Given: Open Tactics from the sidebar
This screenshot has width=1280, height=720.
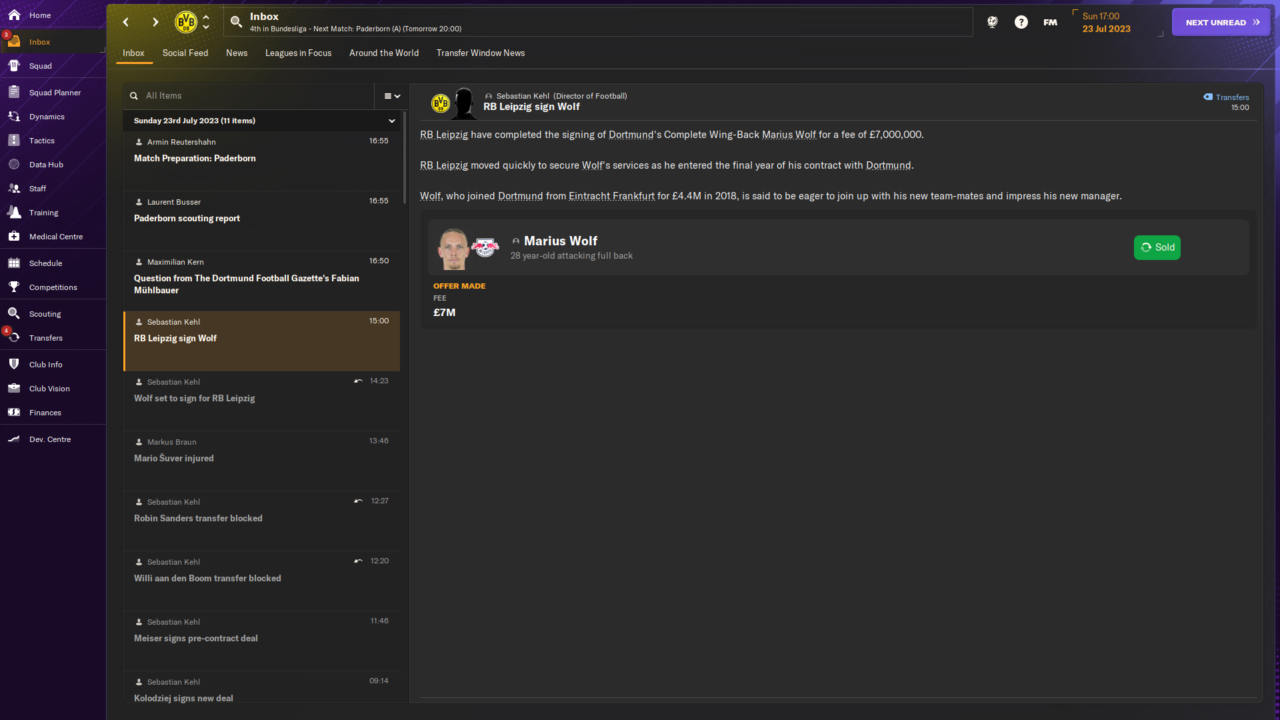Looking at the screenshot, I should [x=14, y=141].
